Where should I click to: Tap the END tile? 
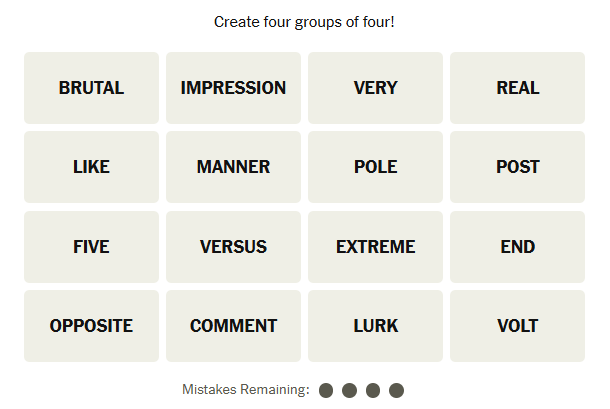[x=517, y=247]
